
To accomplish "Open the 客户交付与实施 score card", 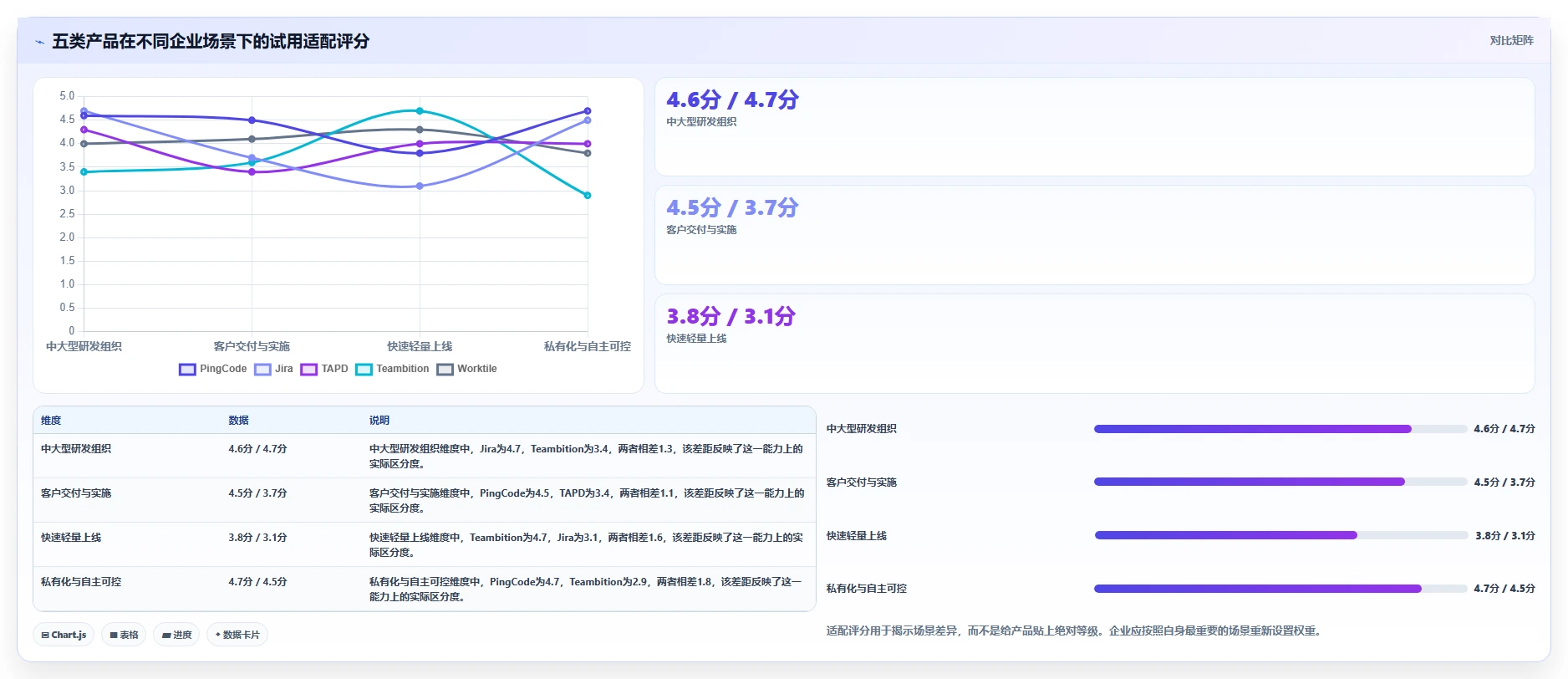I will click(1094, 235).
